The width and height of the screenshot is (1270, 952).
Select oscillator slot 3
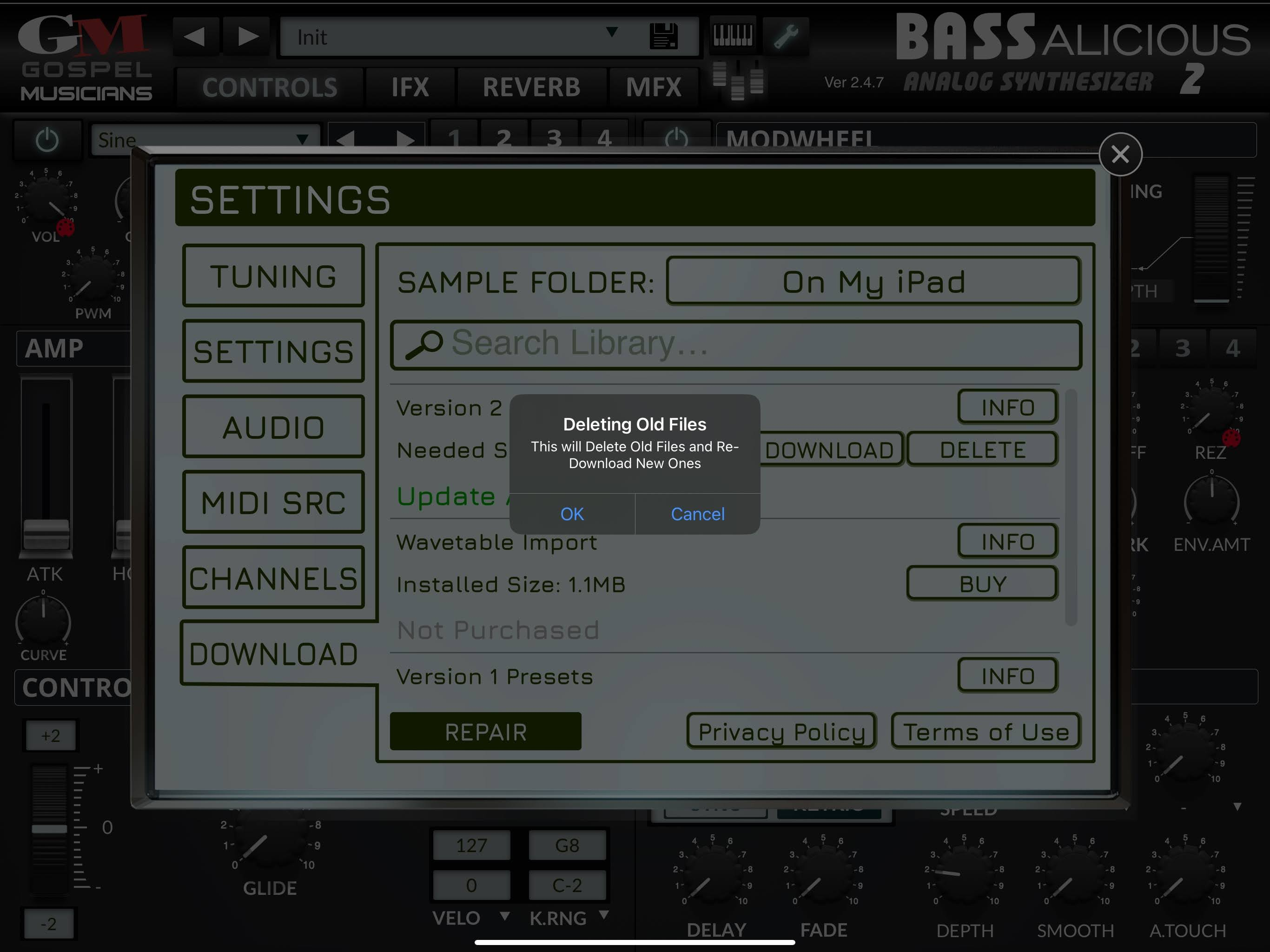[x=554, y=137]
